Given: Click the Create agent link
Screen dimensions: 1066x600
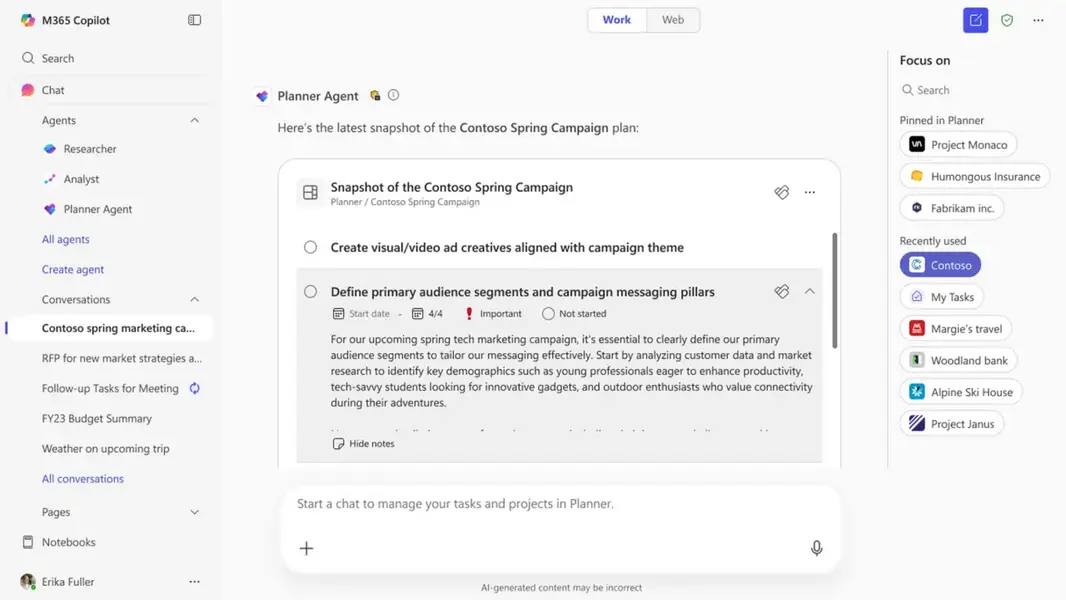Looking at the screenshot, I should [73, 270].
